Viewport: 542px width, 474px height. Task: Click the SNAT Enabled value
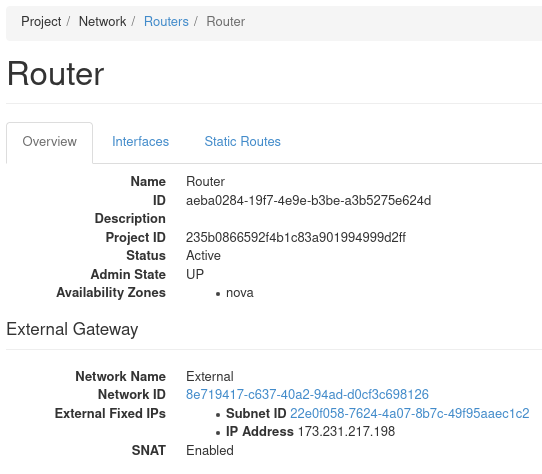(210, 450)
